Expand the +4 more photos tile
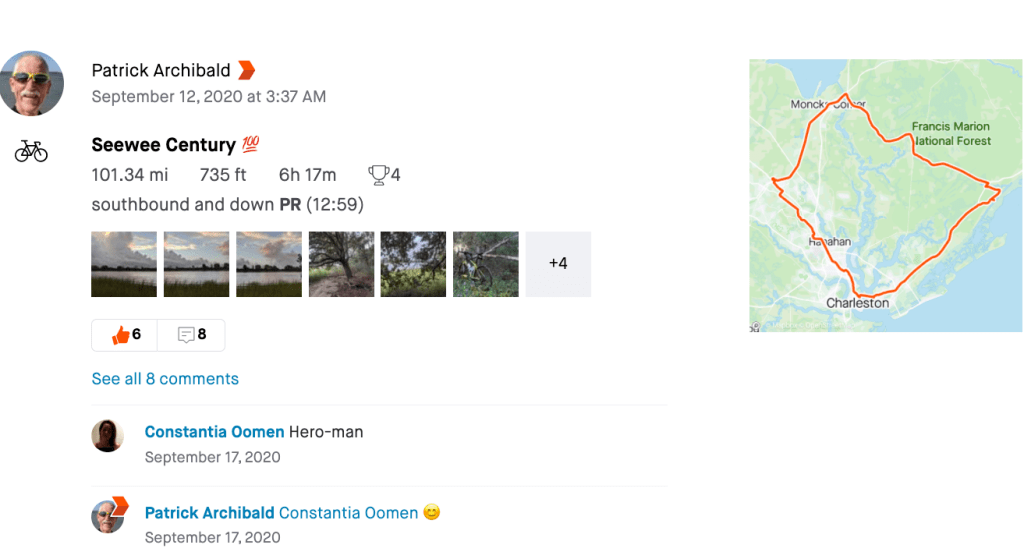The width and height of the screenshot is (1024, 559). tap(558, 264)
